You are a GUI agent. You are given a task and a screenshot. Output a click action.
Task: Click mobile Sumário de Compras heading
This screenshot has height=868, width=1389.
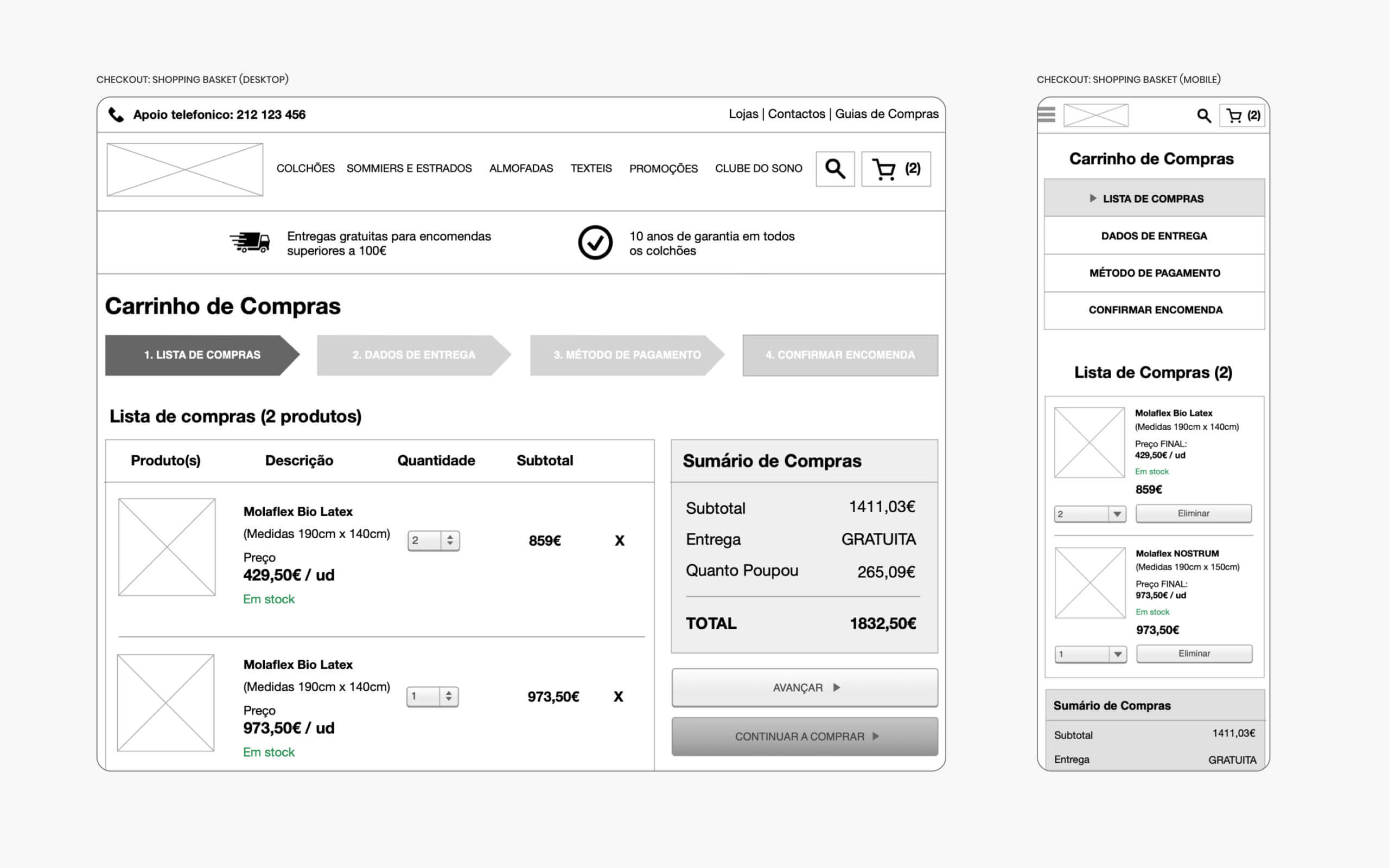coord(1112,706)
